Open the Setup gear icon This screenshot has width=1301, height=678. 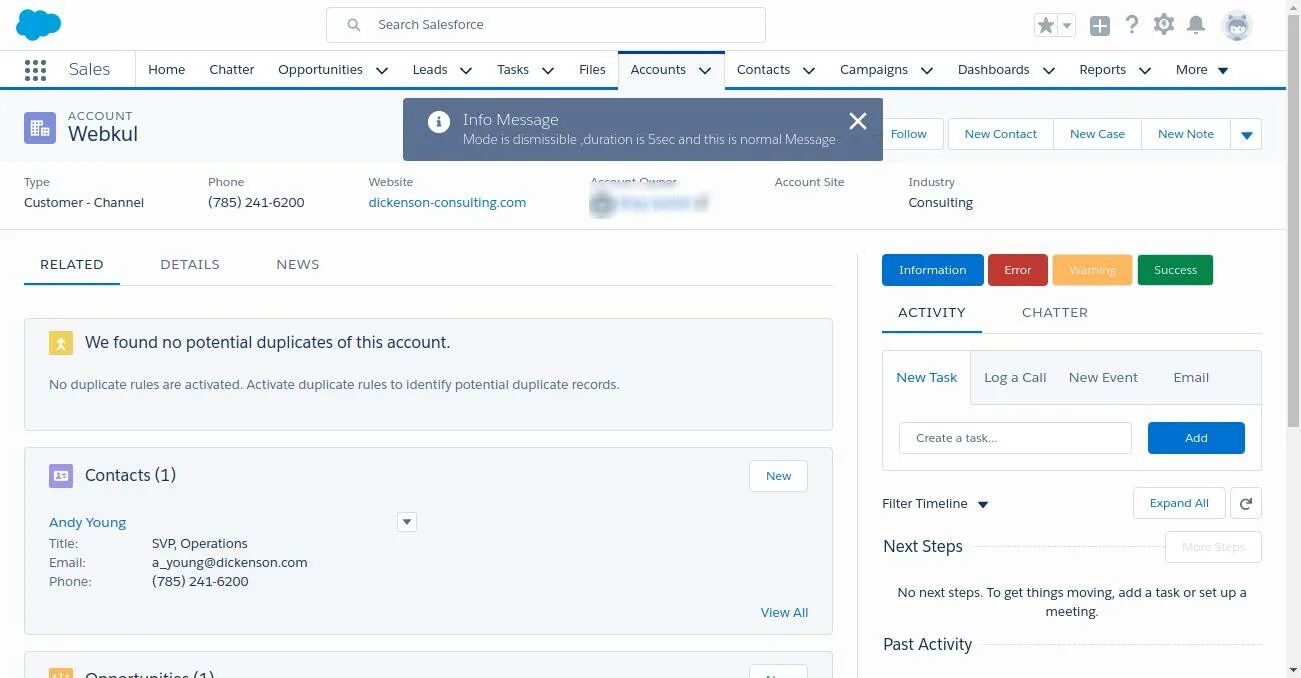coord(1164,25)
